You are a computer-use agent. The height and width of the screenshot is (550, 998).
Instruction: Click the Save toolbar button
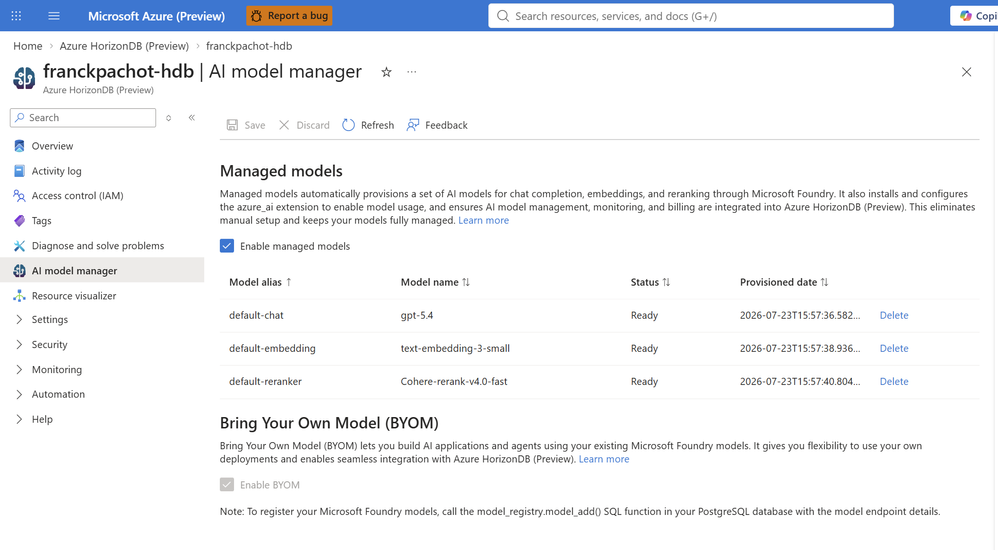click(x=246, y=125)
